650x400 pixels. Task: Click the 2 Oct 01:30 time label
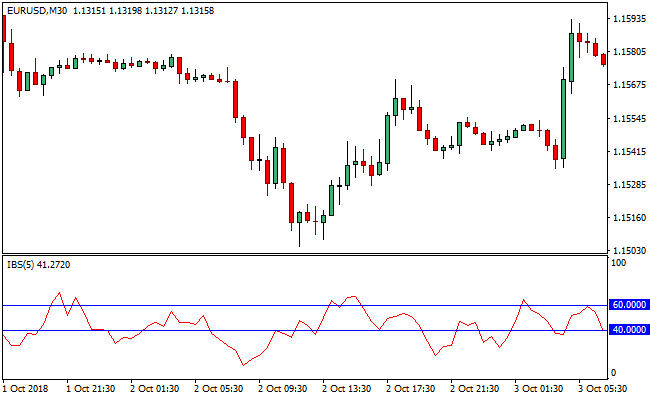point(155,389)
